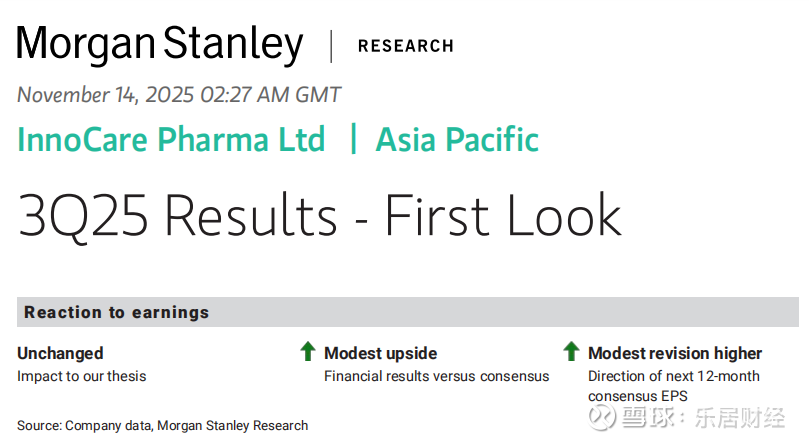Open the Asia Pacific region link

457,139
